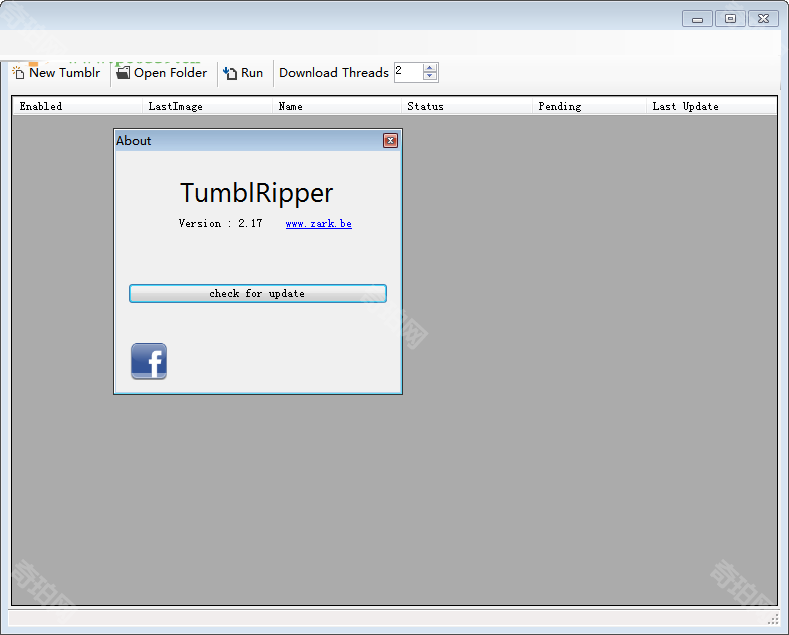Viewport: 789px width, 635px height.
Task: Click the Pending column header
Action: 589,106
